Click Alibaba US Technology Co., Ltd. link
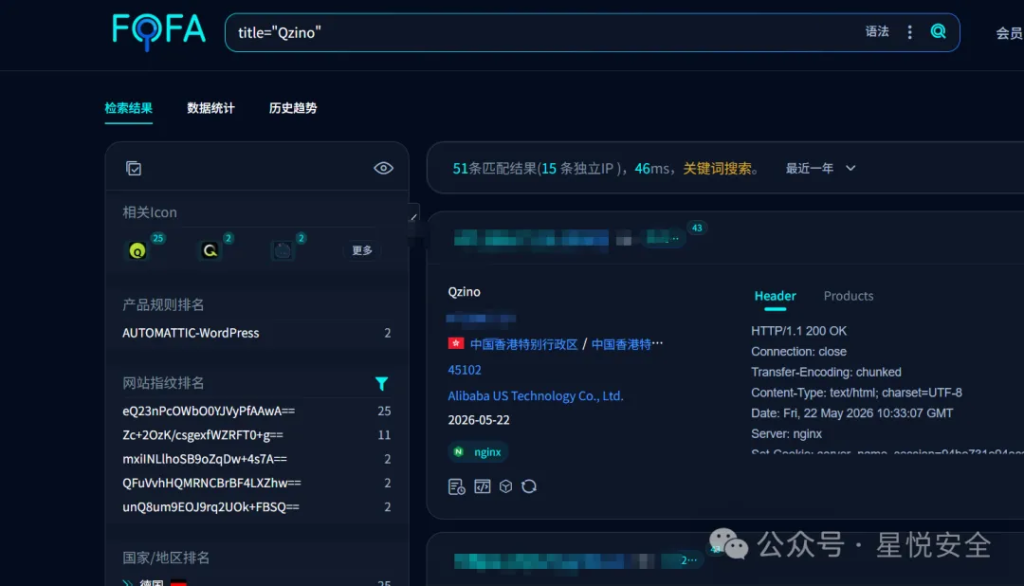Viewport: 1024px width, 586px height. (x=536, y=396)
